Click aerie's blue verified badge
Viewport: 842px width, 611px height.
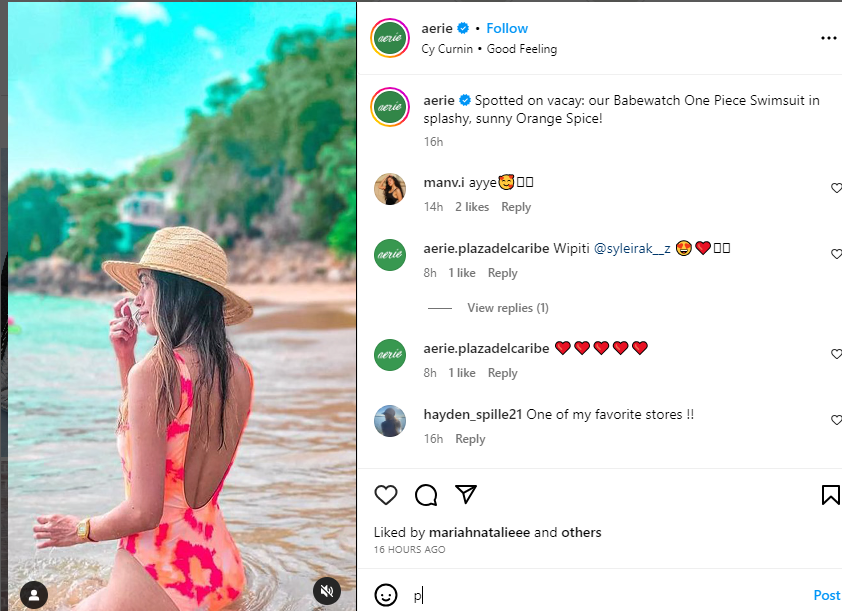[463, 28]
